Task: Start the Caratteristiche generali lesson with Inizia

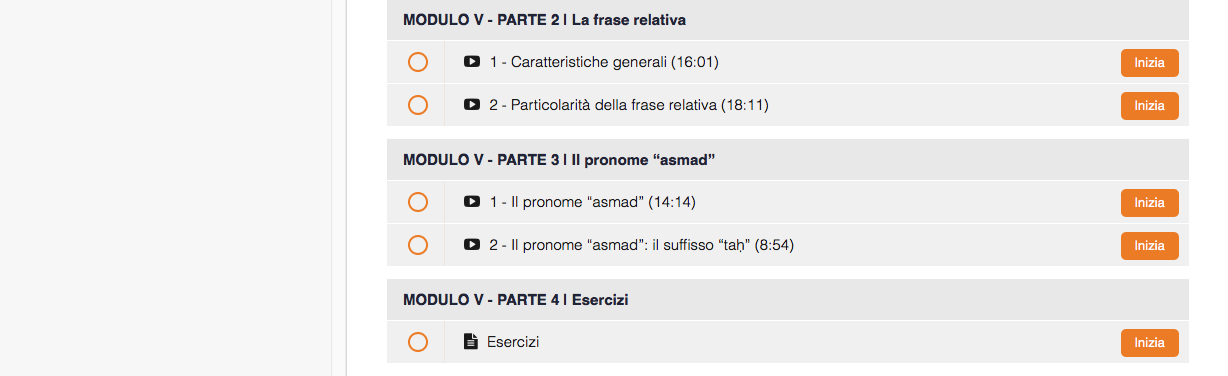Action: click(1149, 63)
